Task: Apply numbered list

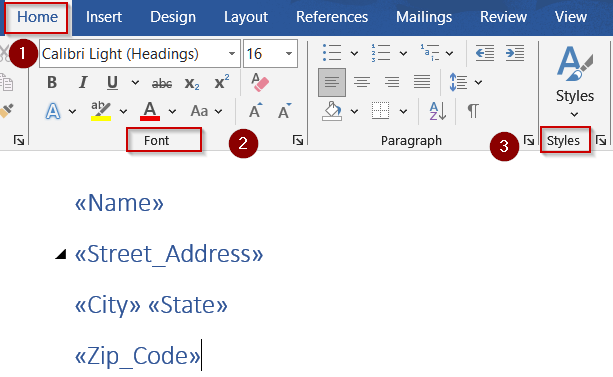Action: 381,52
